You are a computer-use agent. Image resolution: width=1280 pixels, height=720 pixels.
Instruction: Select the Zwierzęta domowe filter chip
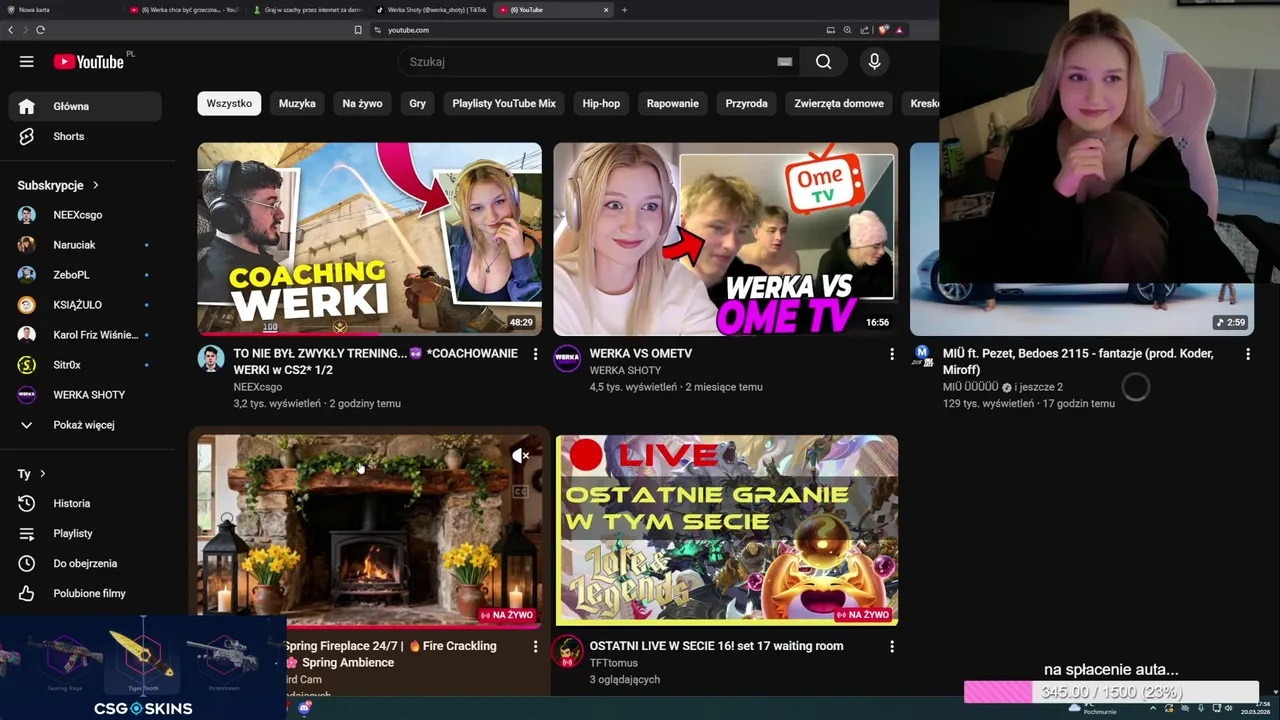pyautogui.click(x=839, y=104)
